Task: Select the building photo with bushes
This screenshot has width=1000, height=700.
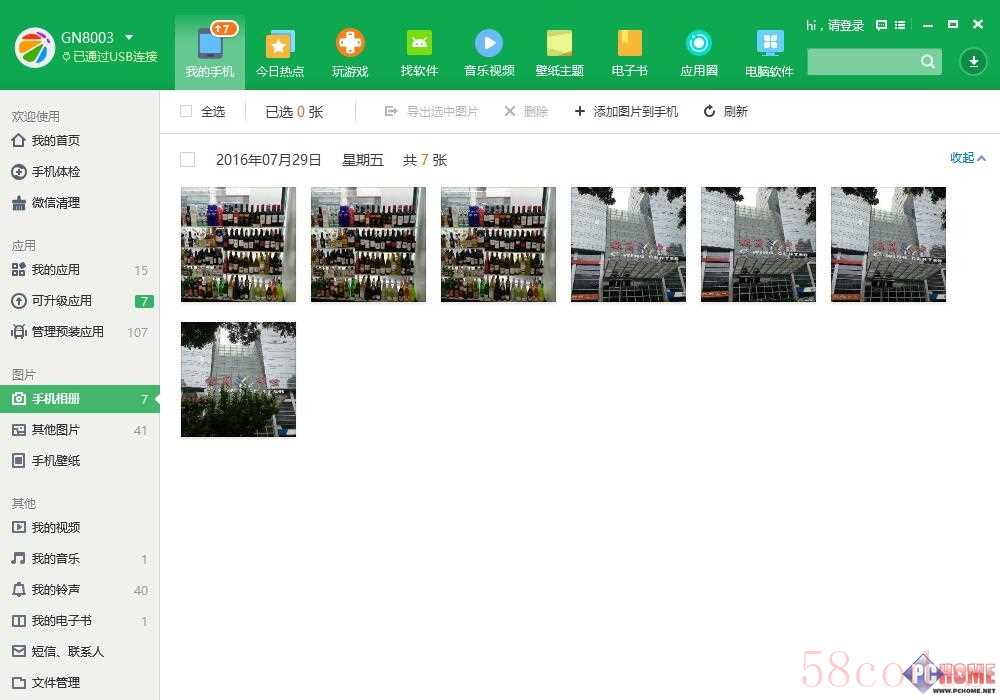Action: [x=239, y=379]
